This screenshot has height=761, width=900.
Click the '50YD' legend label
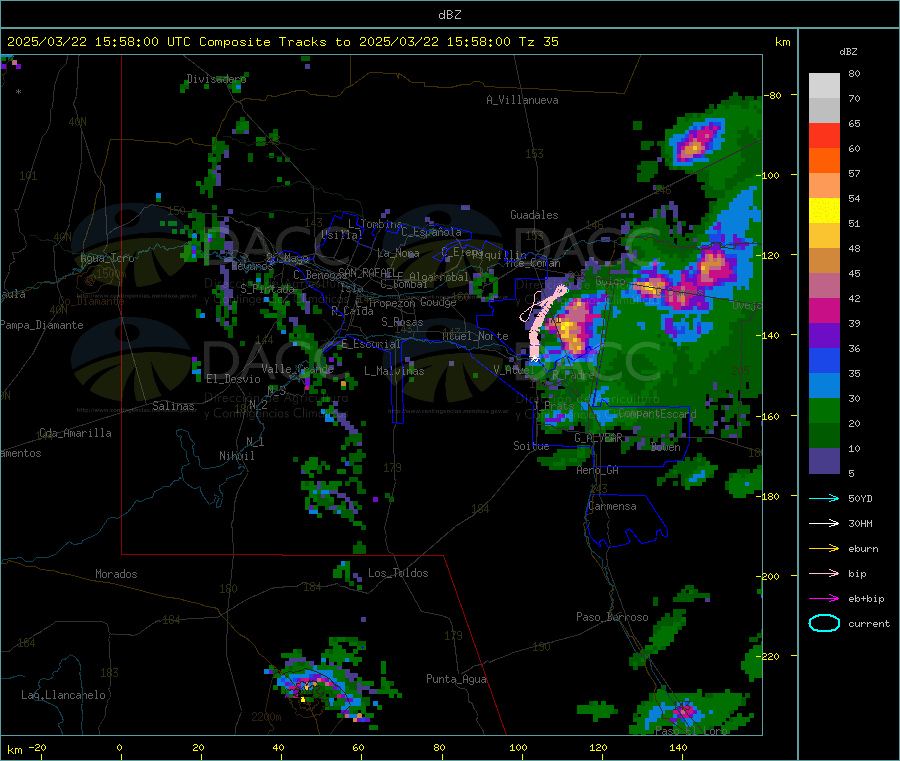coord(860,498)
